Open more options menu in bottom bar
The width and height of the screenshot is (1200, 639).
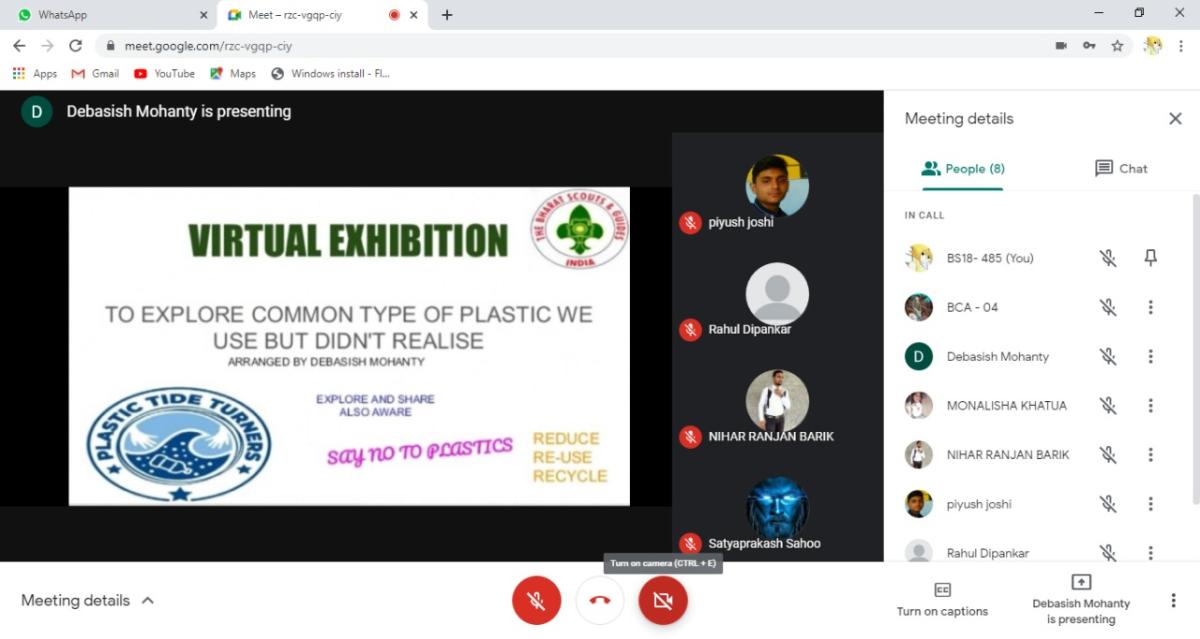(1173, 600)
